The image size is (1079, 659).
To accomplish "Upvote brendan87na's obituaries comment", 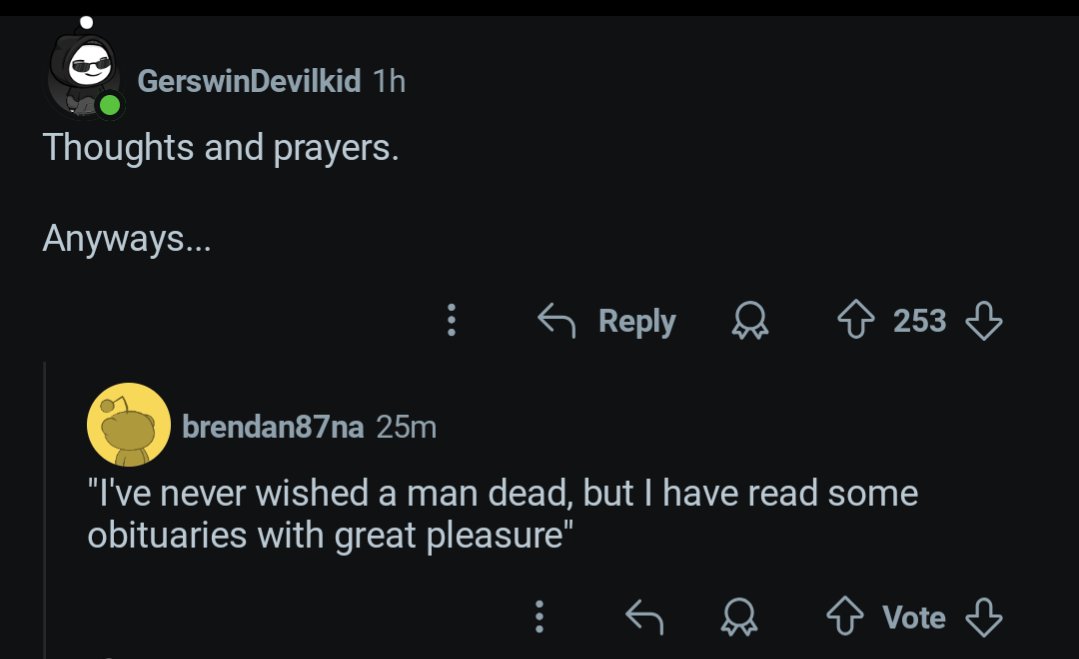I will [844, 616].
